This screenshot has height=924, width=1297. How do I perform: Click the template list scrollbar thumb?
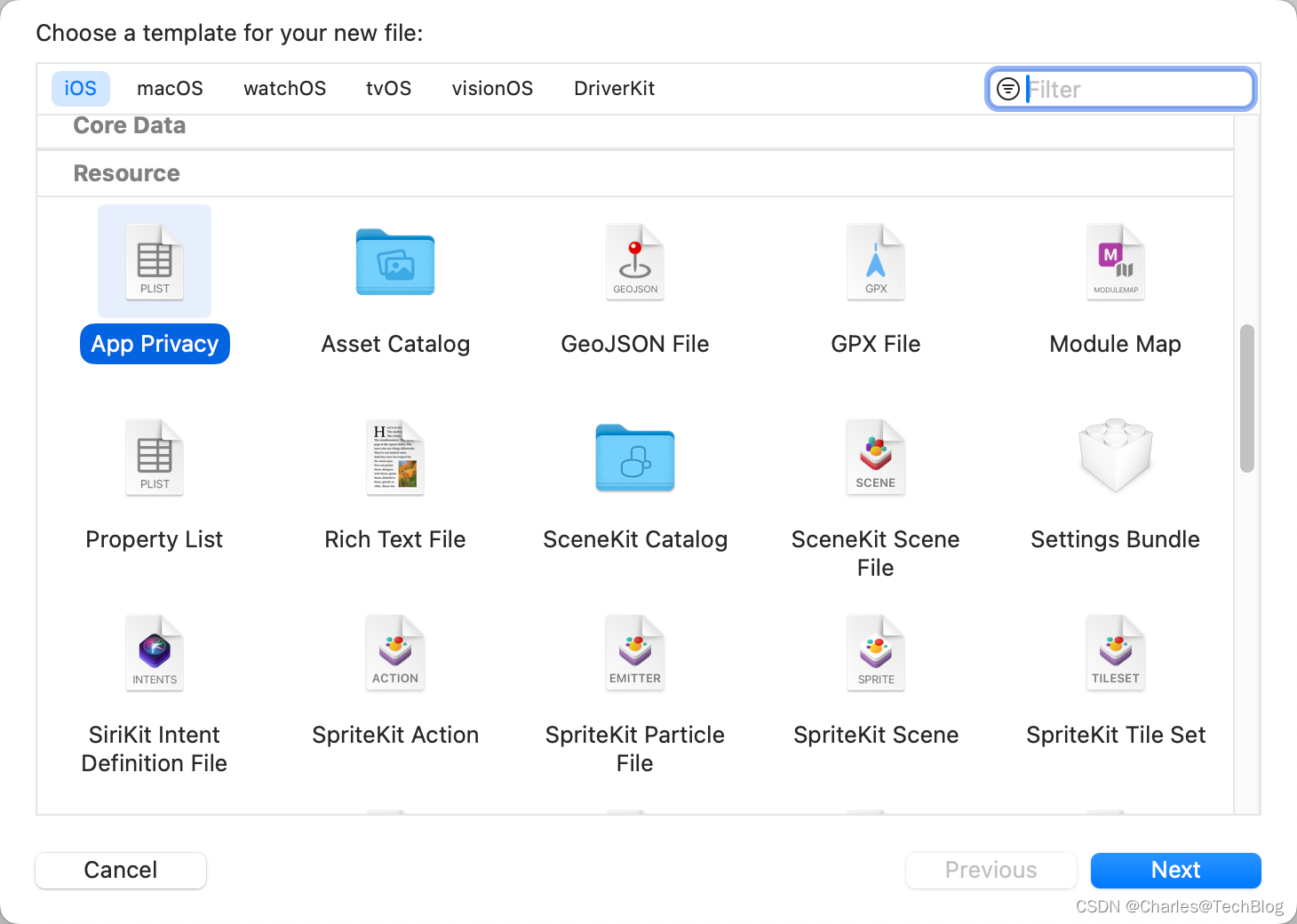[1247, 399]
